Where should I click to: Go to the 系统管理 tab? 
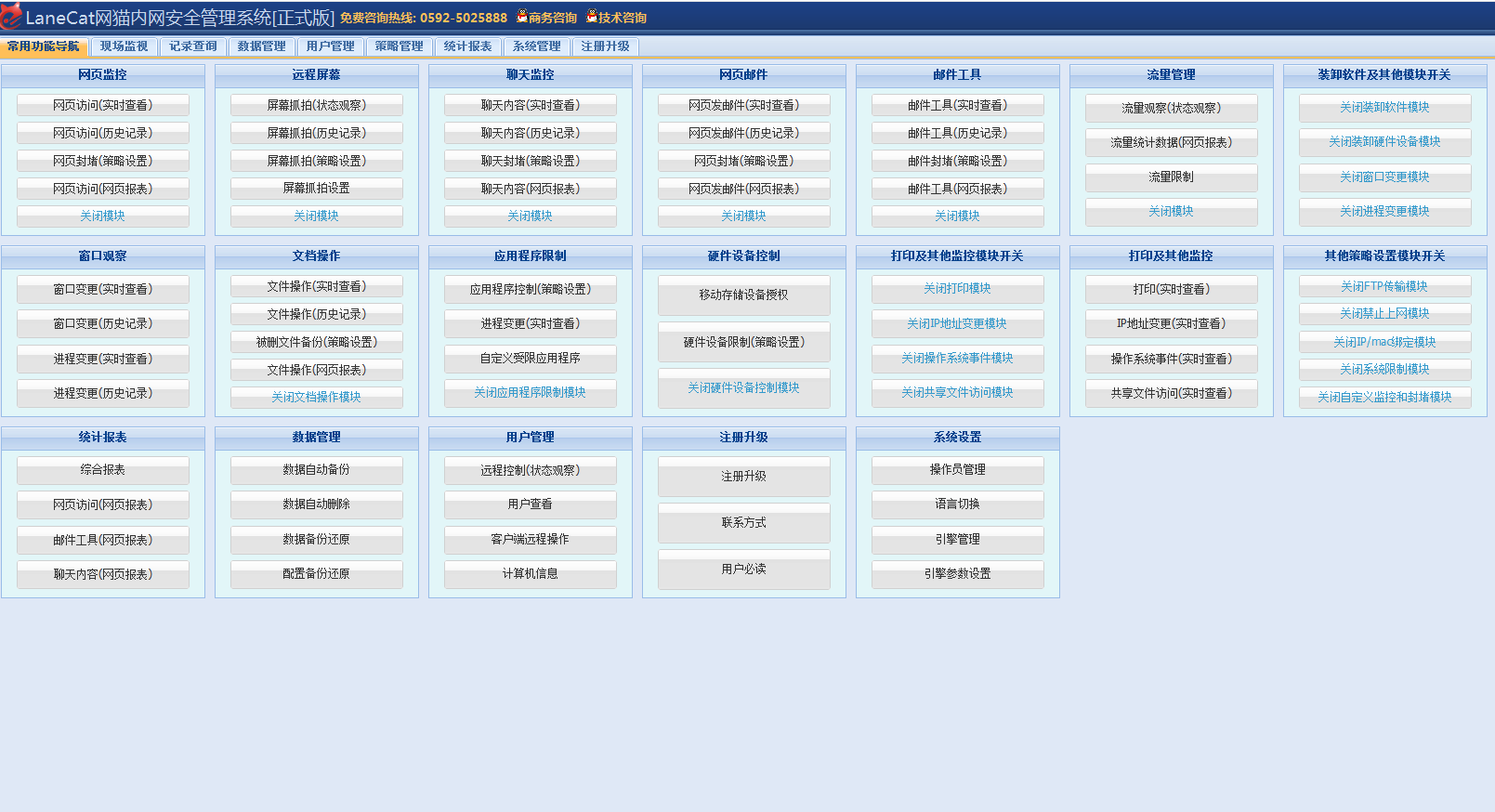coord(536,46)
